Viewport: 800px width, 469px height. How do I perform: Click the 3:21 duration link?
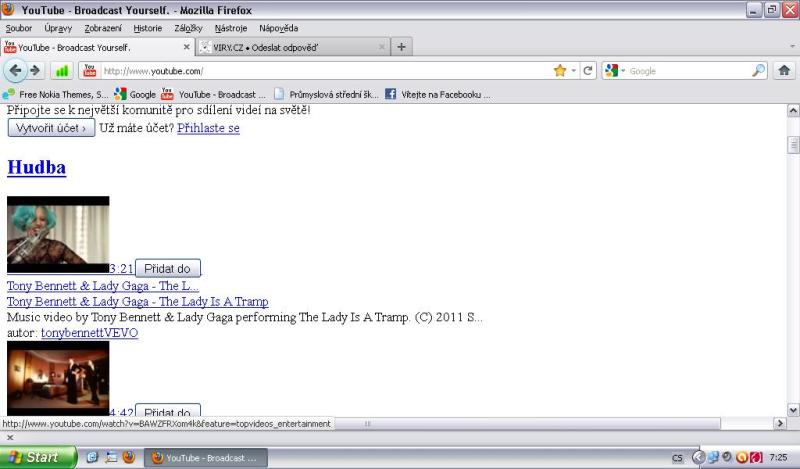(x=121, y=269)
